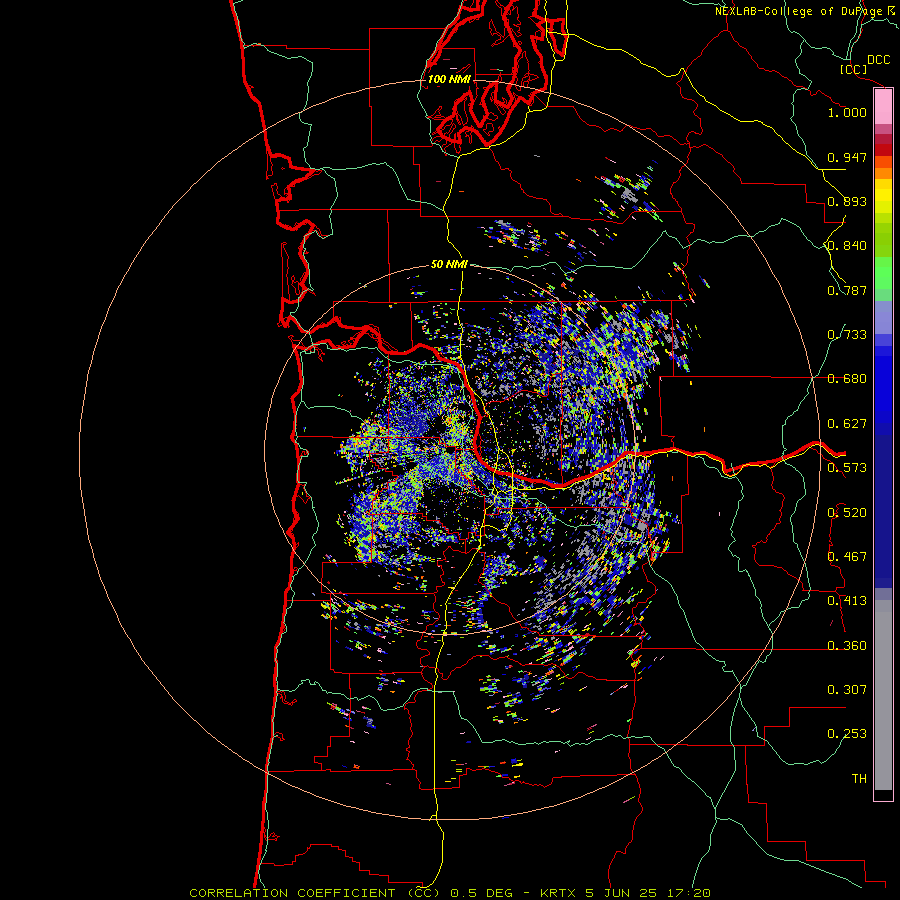Click the bright green segment of the color bar
The height and width of the screenshot is (900, 900).
[883, 273]
